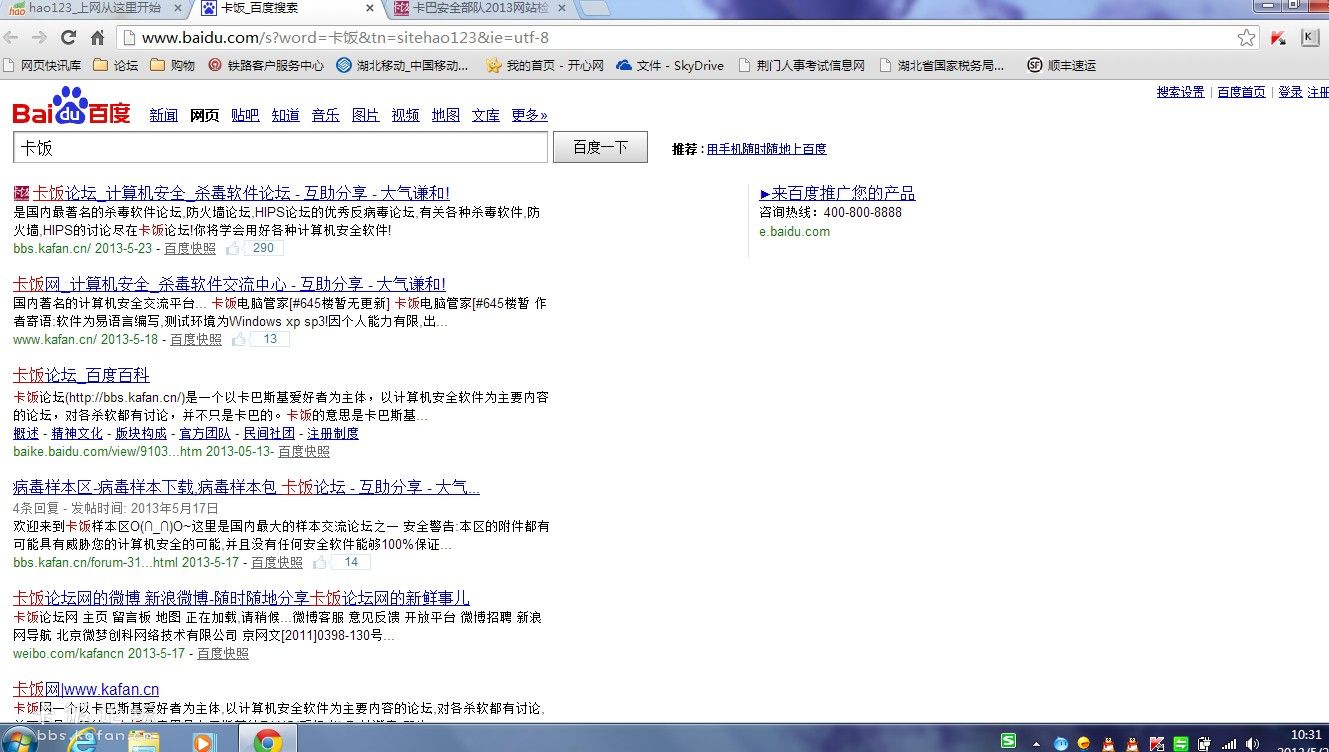The image size is (1329, 752).
Task: Open the Kaspersky URL advisor extension icon
Action: click(1278, 38)
